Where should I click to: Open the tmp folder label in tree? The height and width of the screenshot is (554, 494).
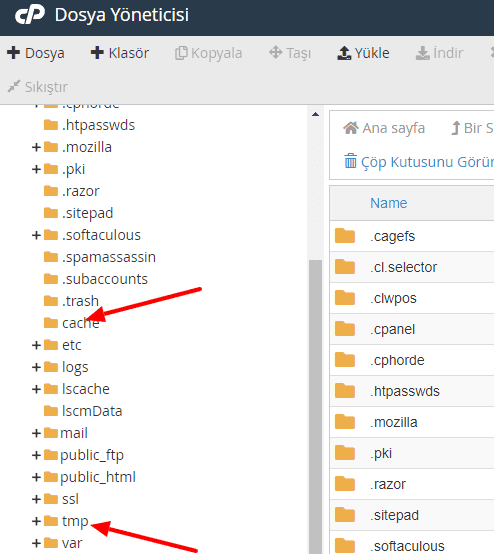75,521
